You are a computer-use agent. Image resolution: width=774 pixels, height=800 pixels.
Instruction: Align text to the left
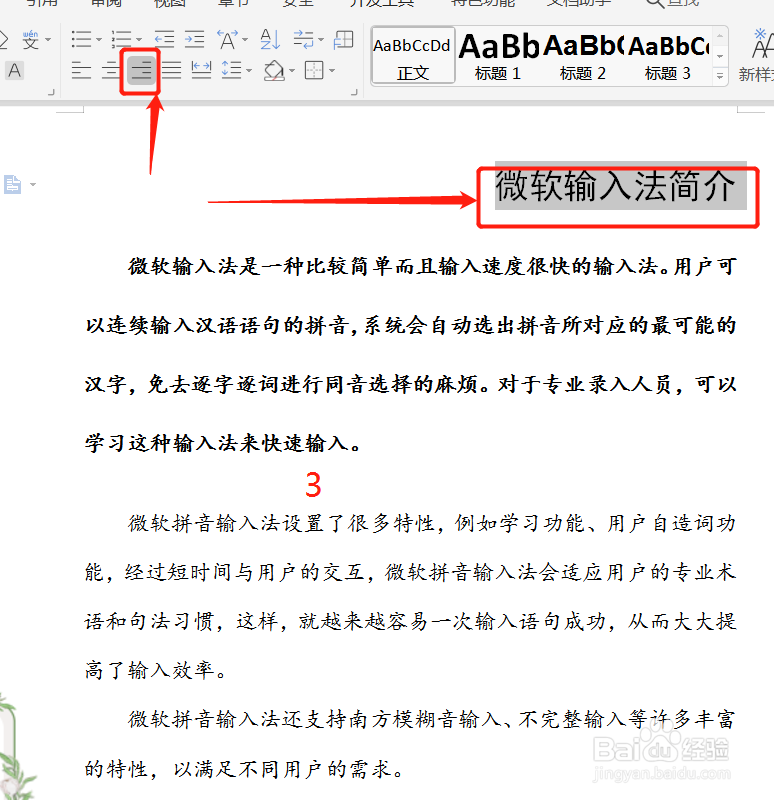(x=81, y=70)
